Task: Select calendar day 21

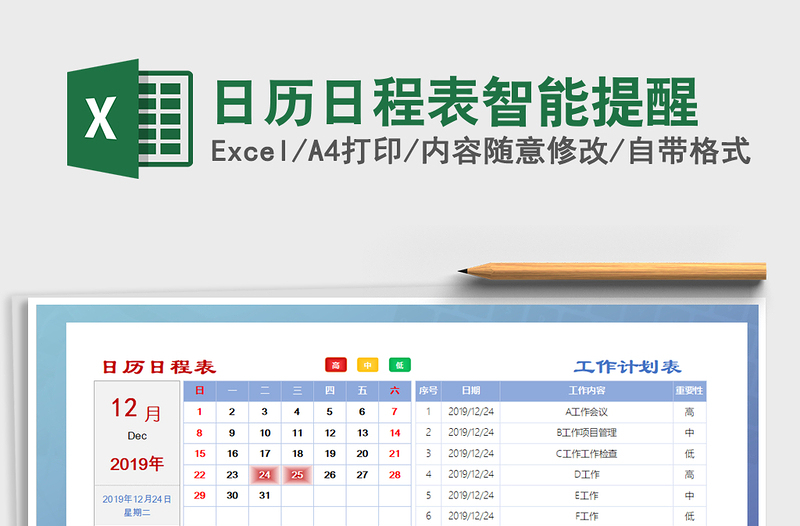Action: click(394, 454)
